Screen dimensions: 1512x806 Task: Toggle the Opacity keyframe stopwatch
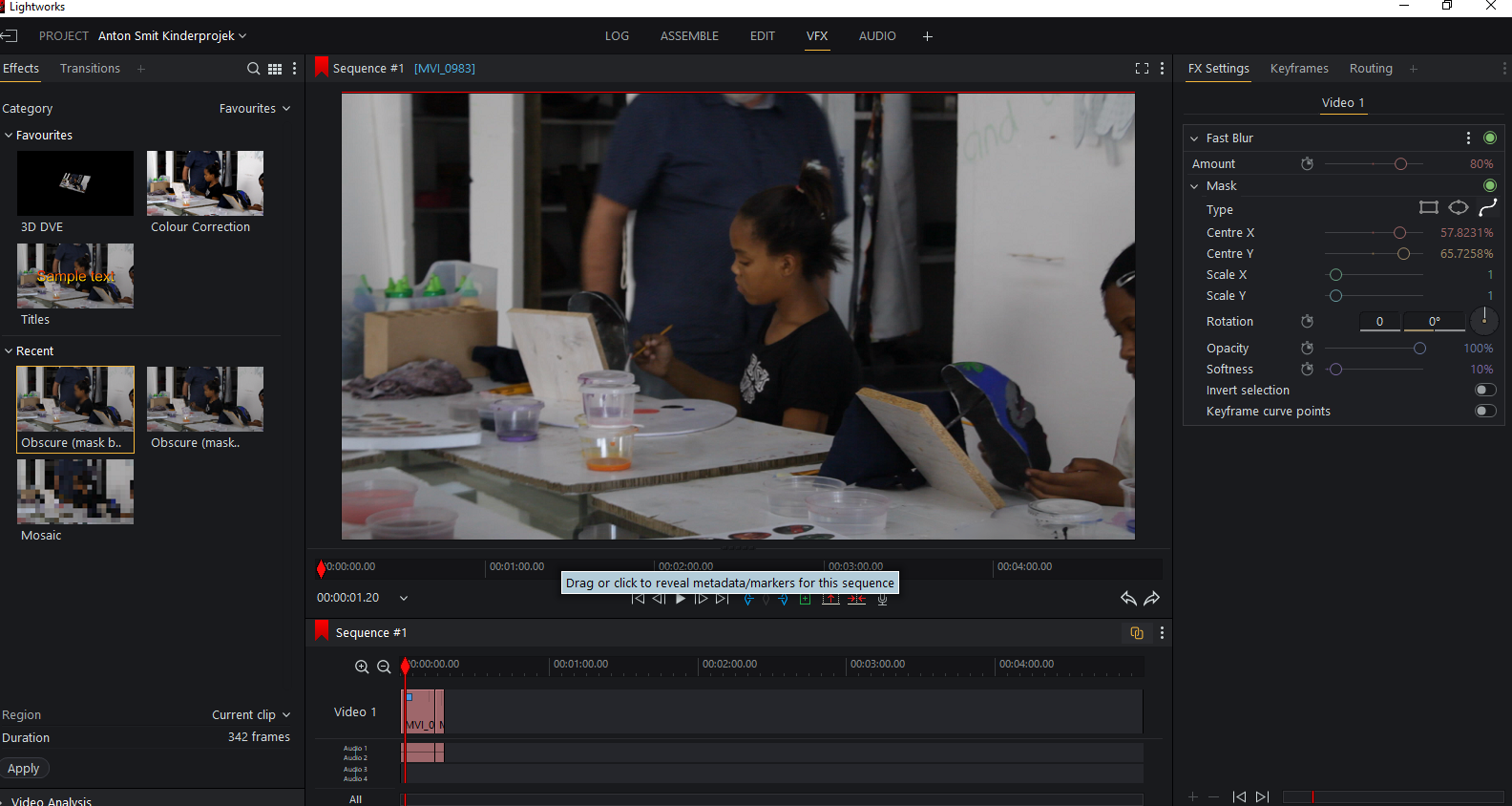[1308, 349]
